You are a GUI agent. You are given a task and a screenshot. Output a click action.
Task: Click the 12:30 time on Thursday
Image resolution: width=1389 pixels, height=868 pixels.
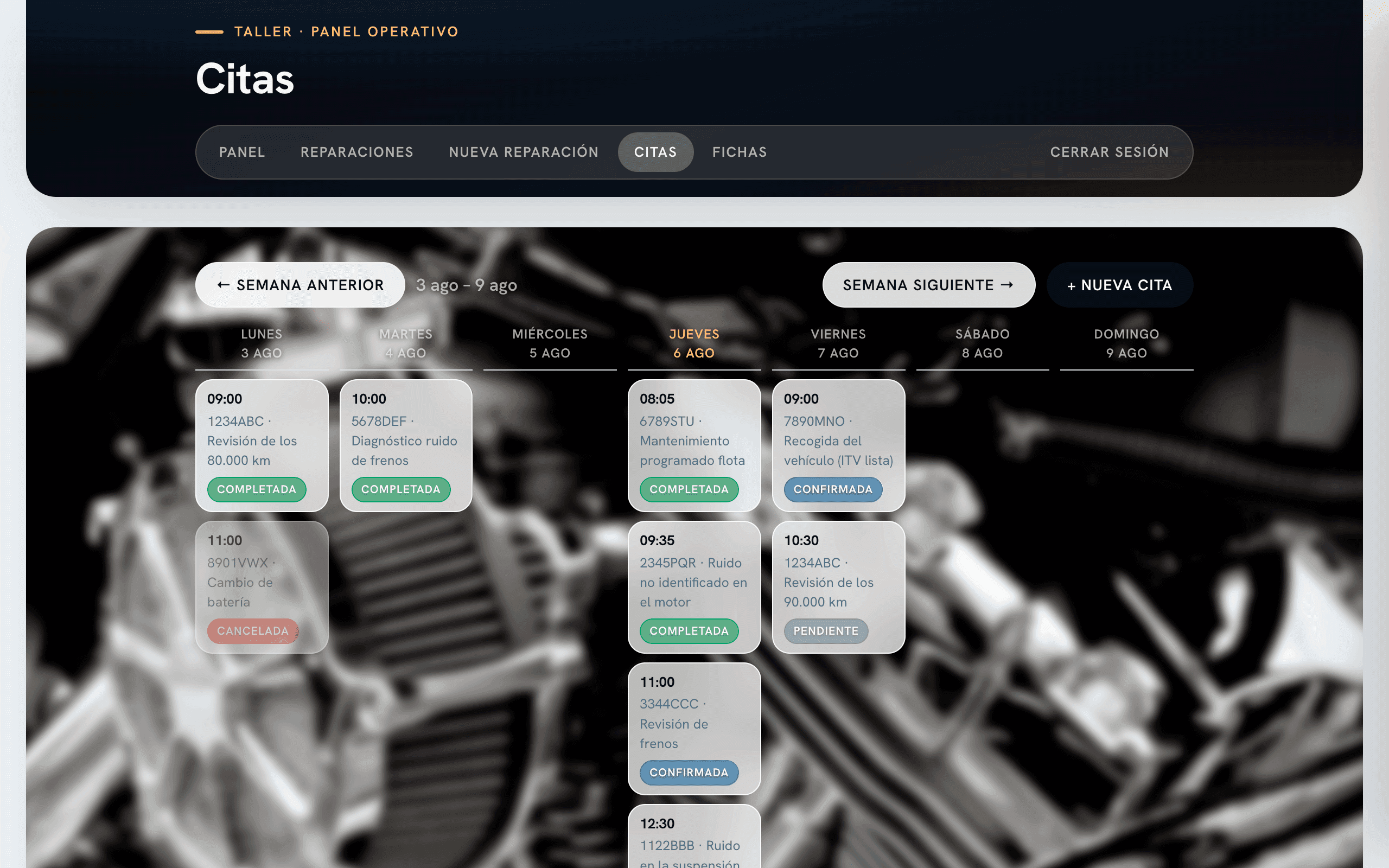[657, 824]
